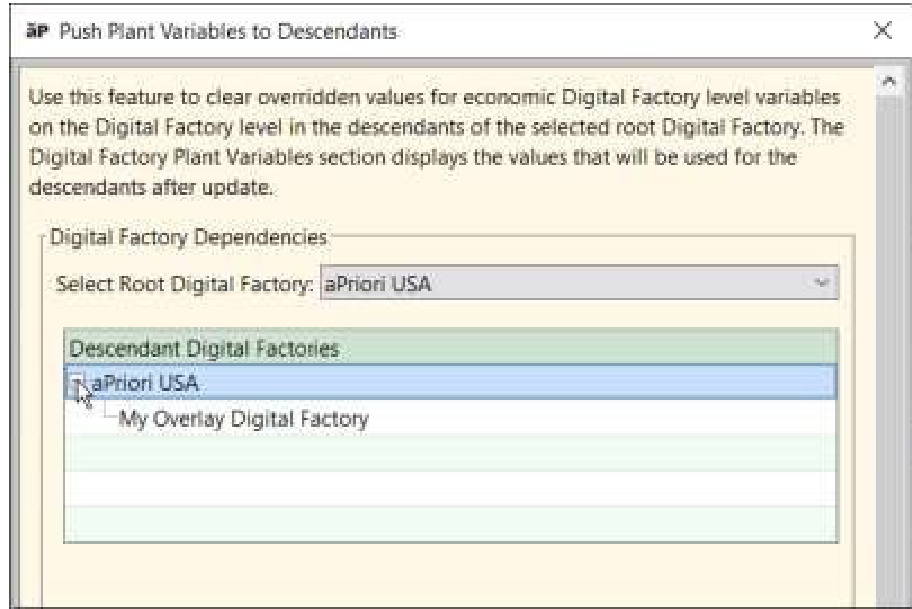Open the Select Root Digital Factory combo box
The image size is (912, 609).
tap(578, 286)
